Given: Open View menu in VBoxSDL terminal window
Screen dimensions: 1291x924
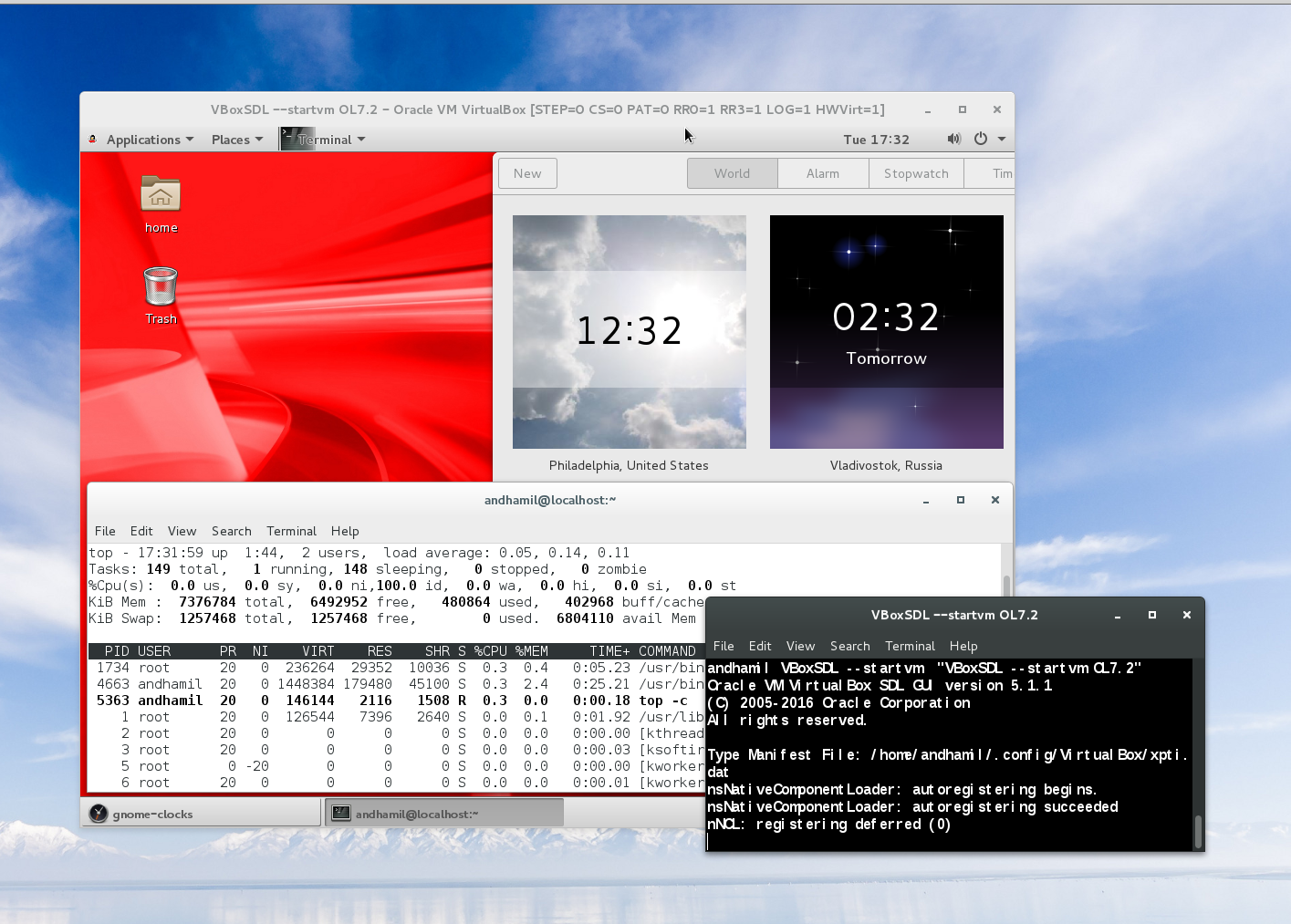Looking at the screenshot, I should (x=800, y=646).
